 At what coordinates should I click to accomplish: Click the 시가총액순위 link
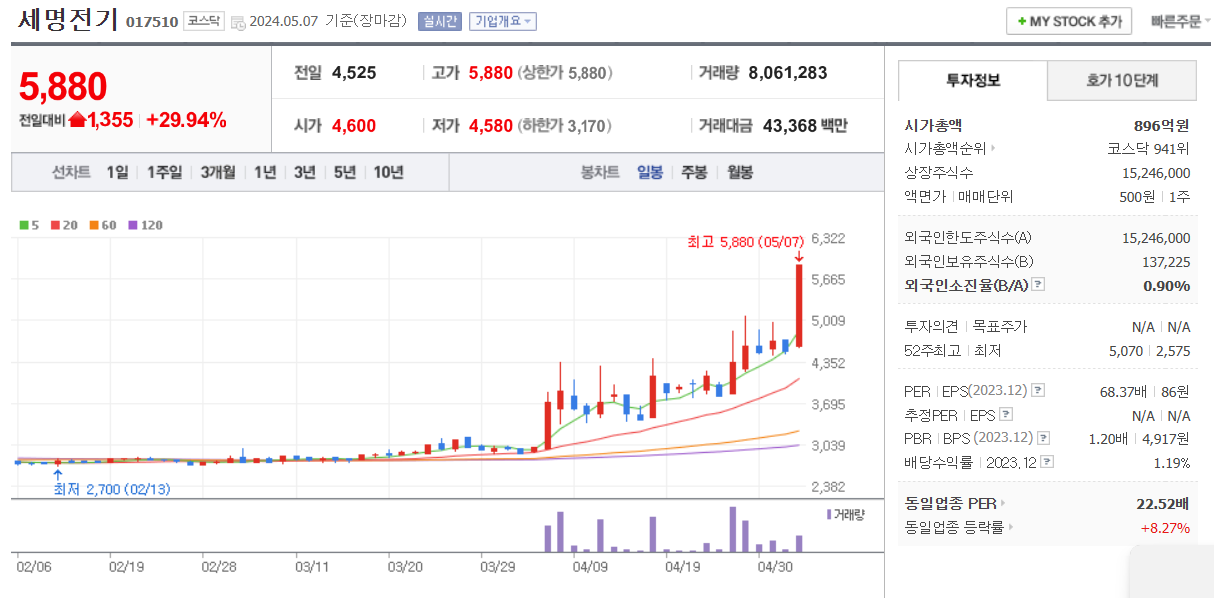tap(945, 149)
